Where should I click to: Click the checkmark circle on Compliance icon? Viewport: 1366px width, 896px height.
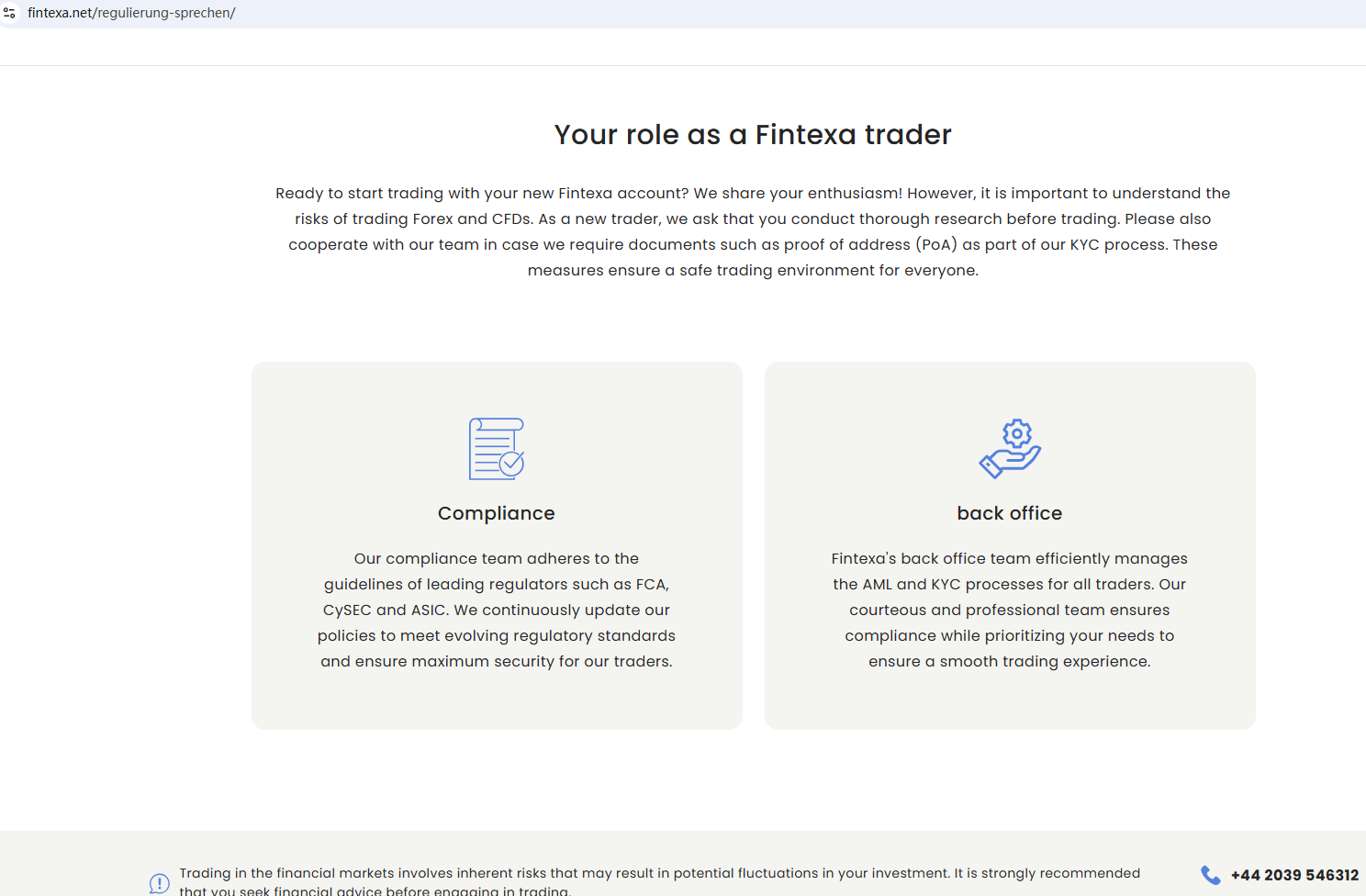click(512, 464)
